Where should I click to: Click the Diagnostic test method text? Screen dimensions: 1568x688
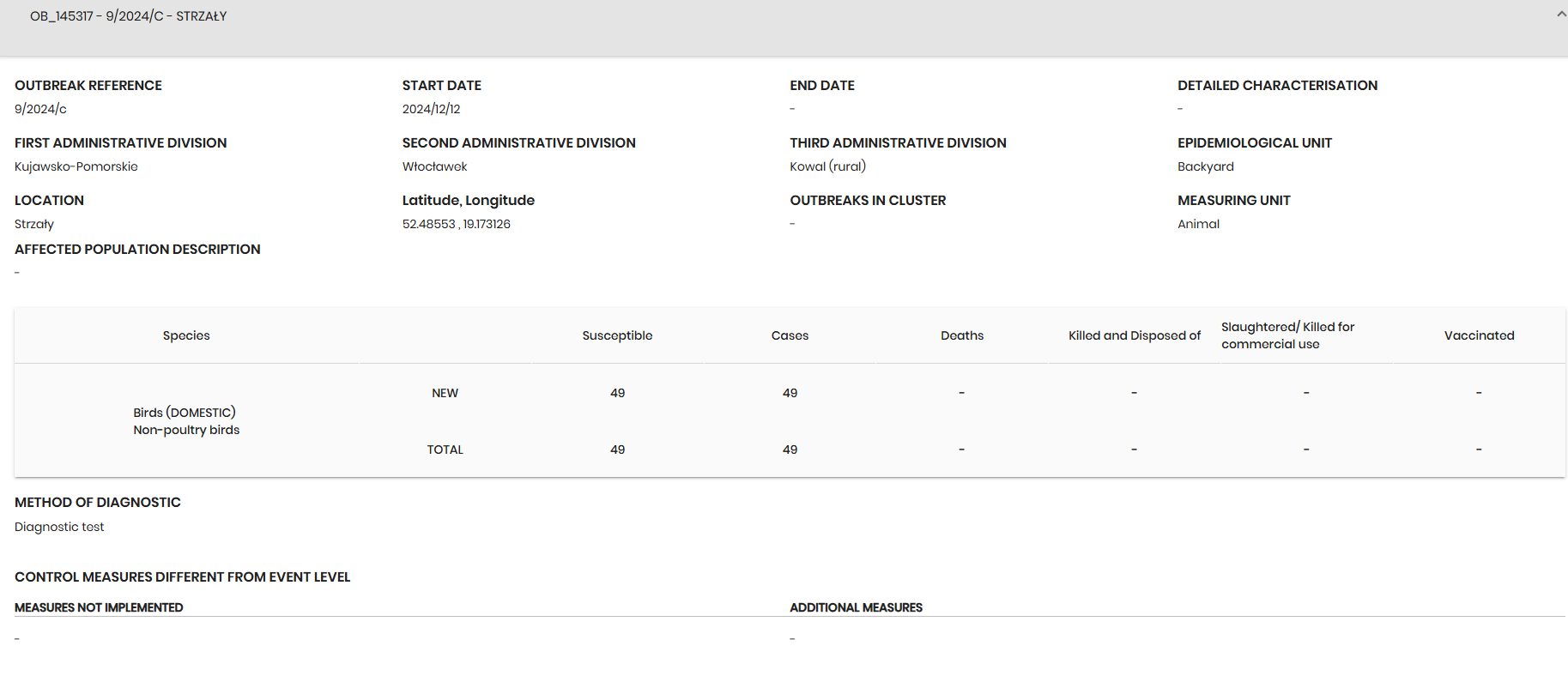click(59, 527)
